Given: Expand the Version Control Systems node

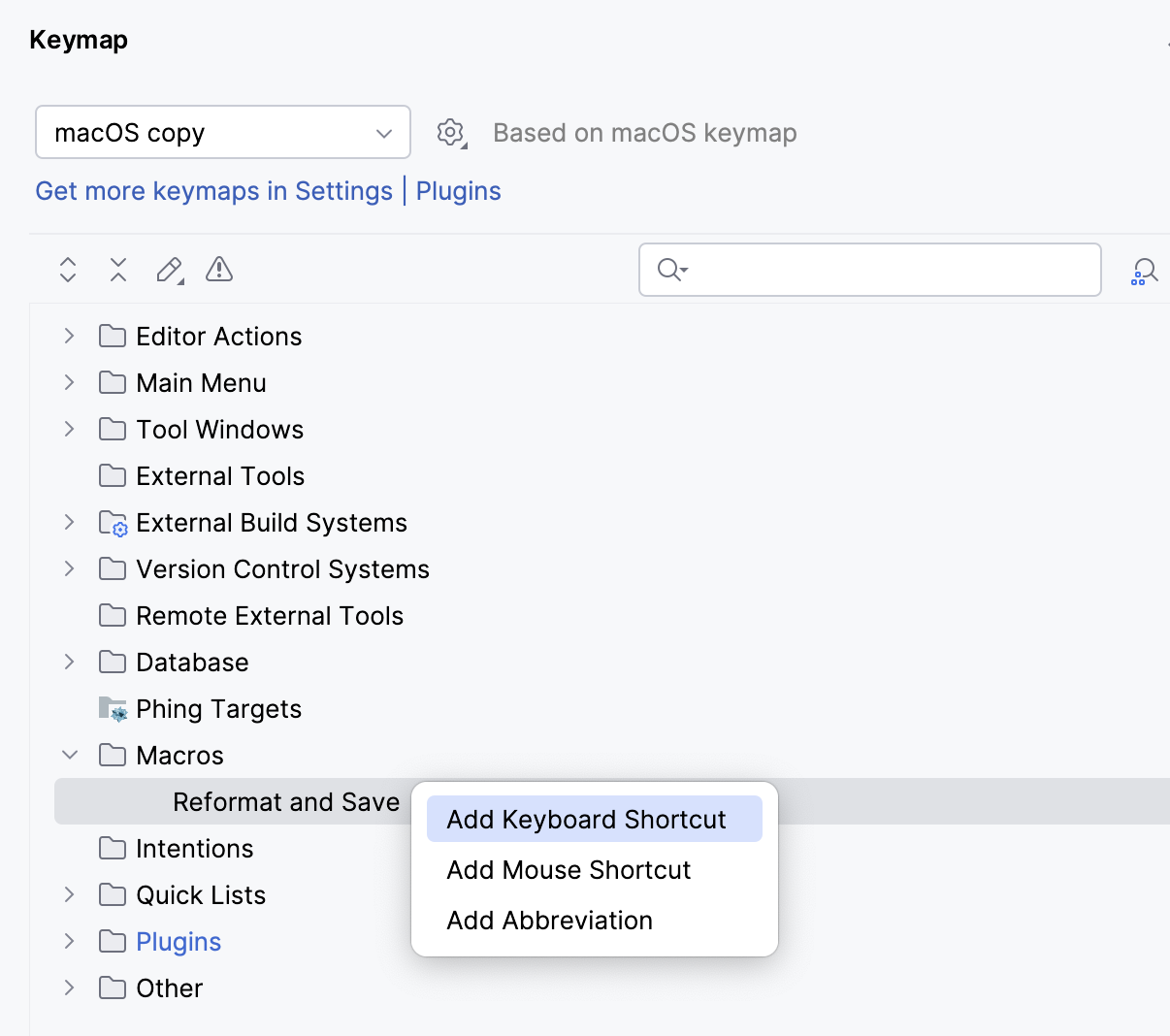Looking at the screenshot, I should [67, 568].
